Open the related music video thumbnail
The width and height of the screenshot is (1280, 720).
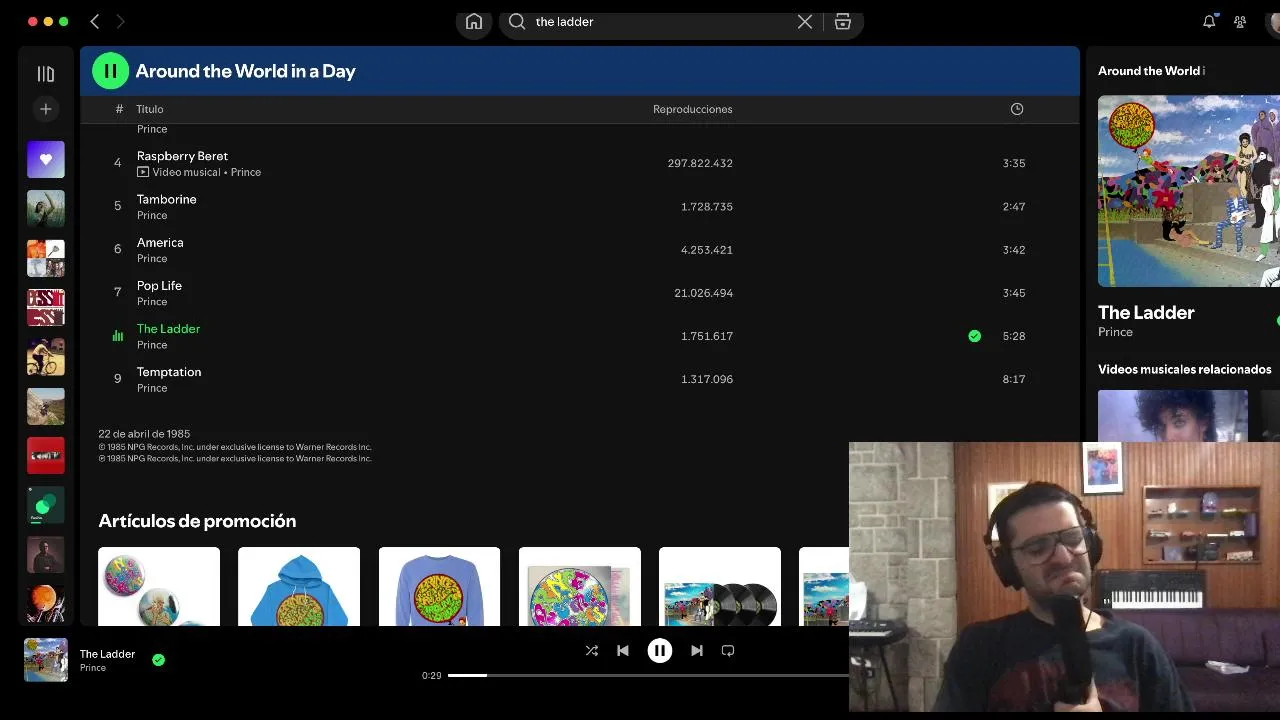click(x=1173, y=416)
